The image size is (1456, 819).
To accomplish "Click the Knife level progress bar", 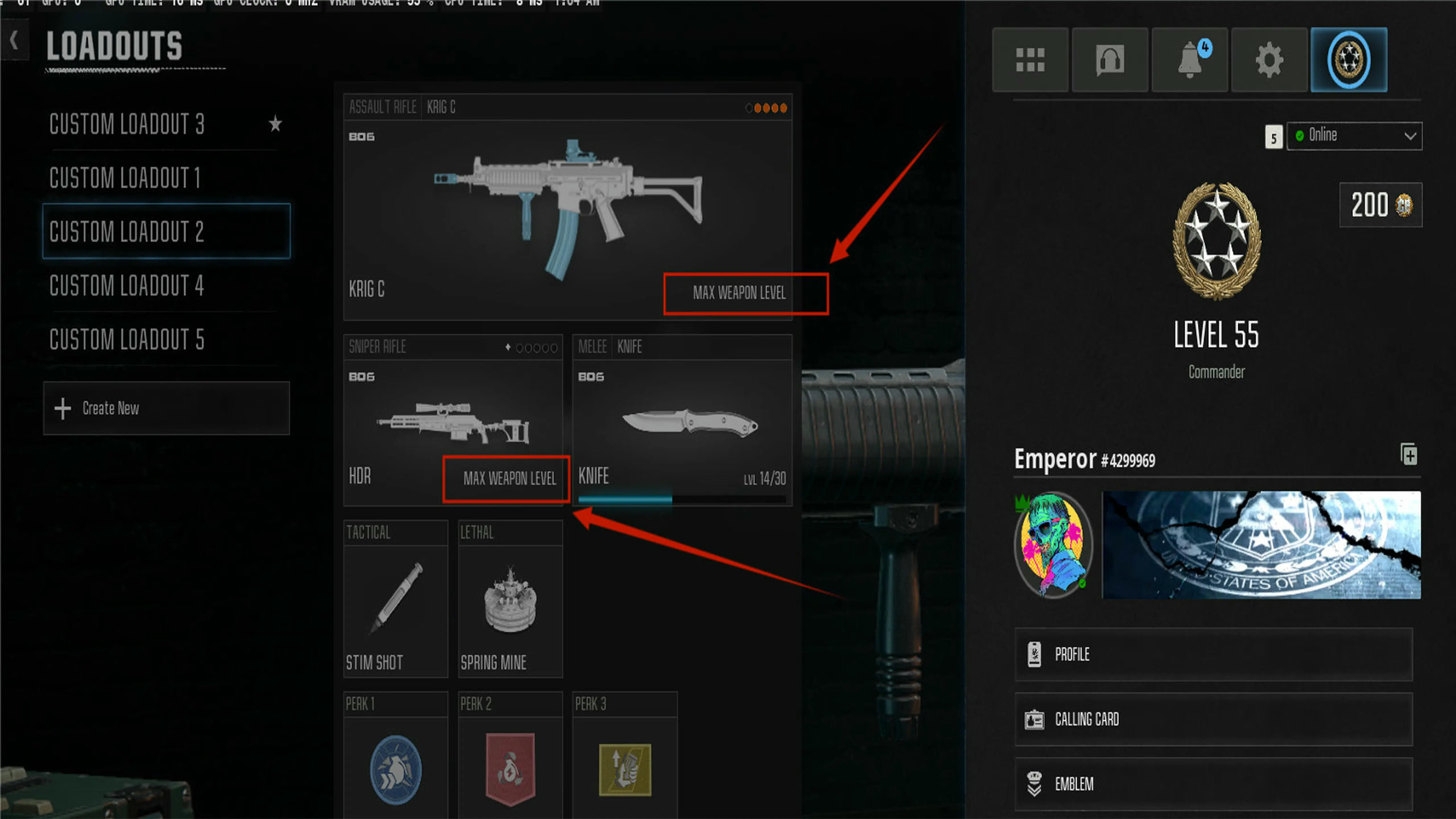I will pyautogui.click(x=682, y=500).
